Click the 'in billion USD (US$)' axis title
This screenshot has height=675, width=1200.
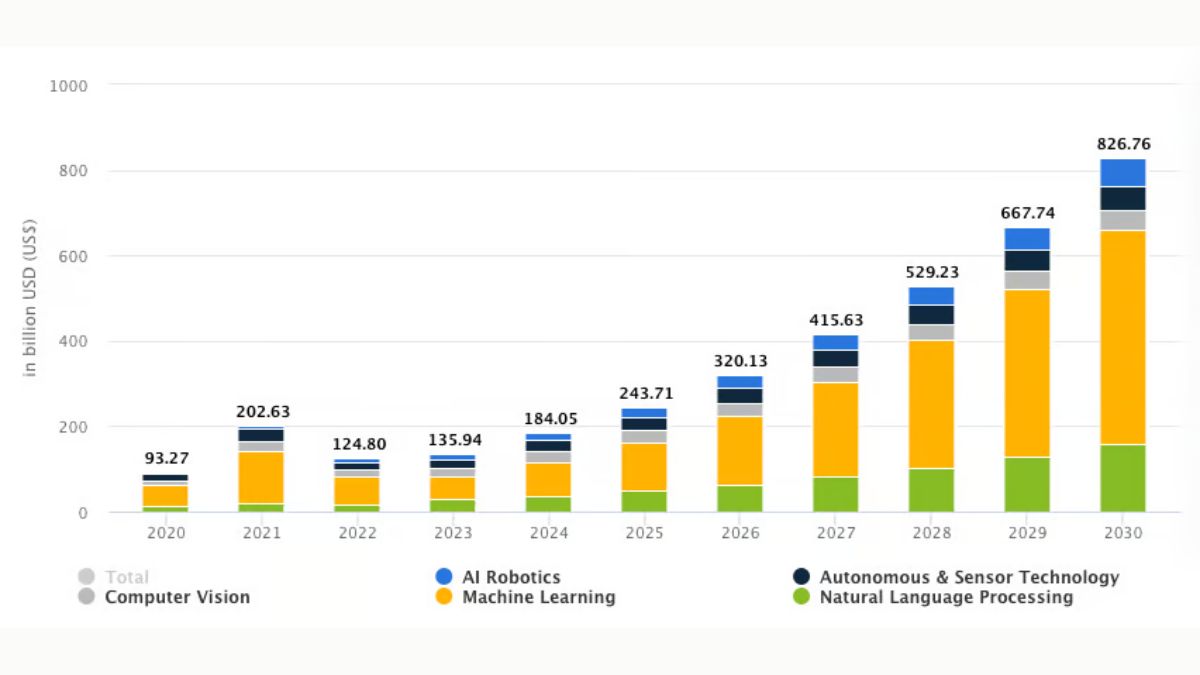pos(30,297)
